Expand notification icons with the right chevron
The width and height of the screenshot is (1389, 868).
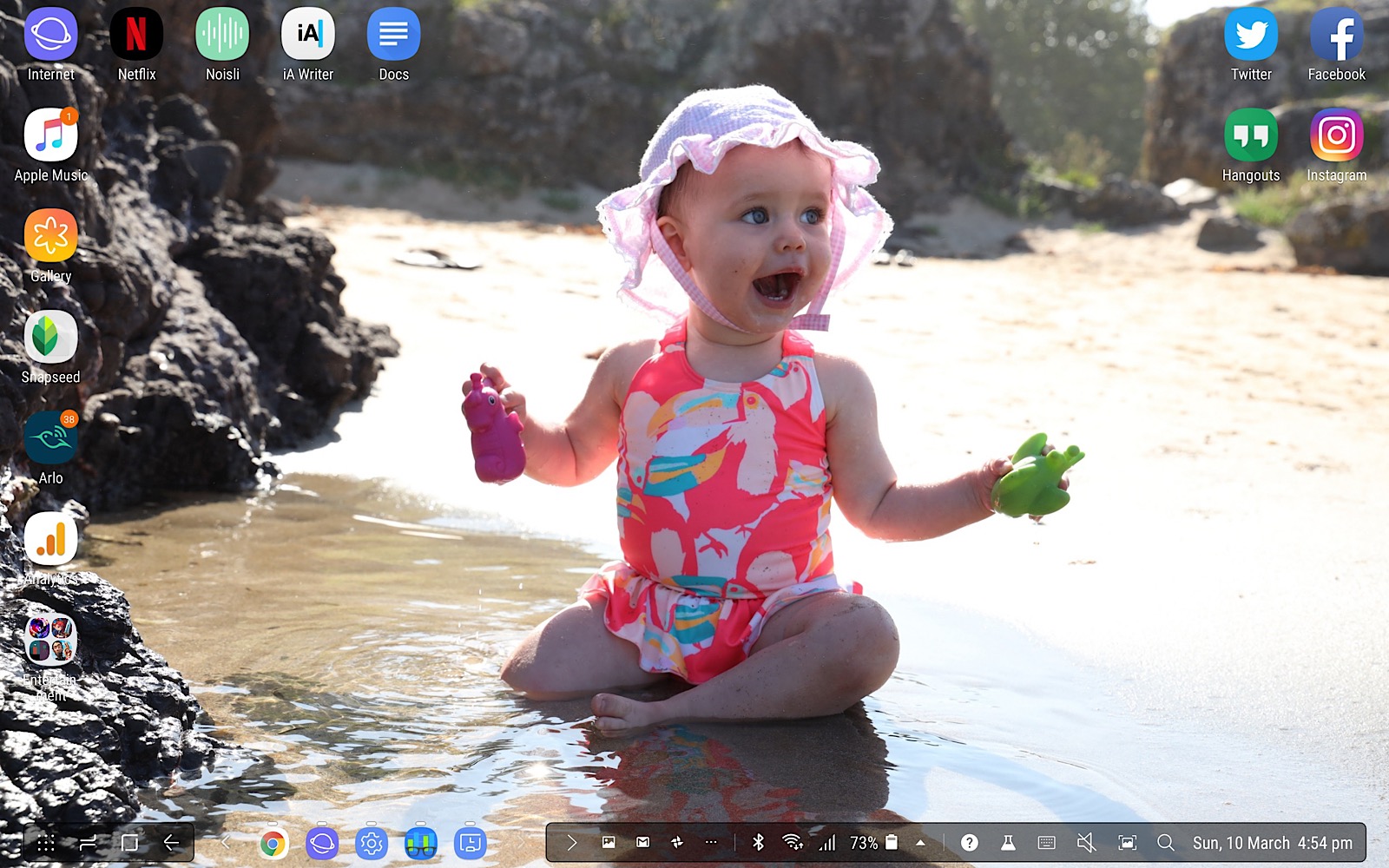(x=571, y=843)
